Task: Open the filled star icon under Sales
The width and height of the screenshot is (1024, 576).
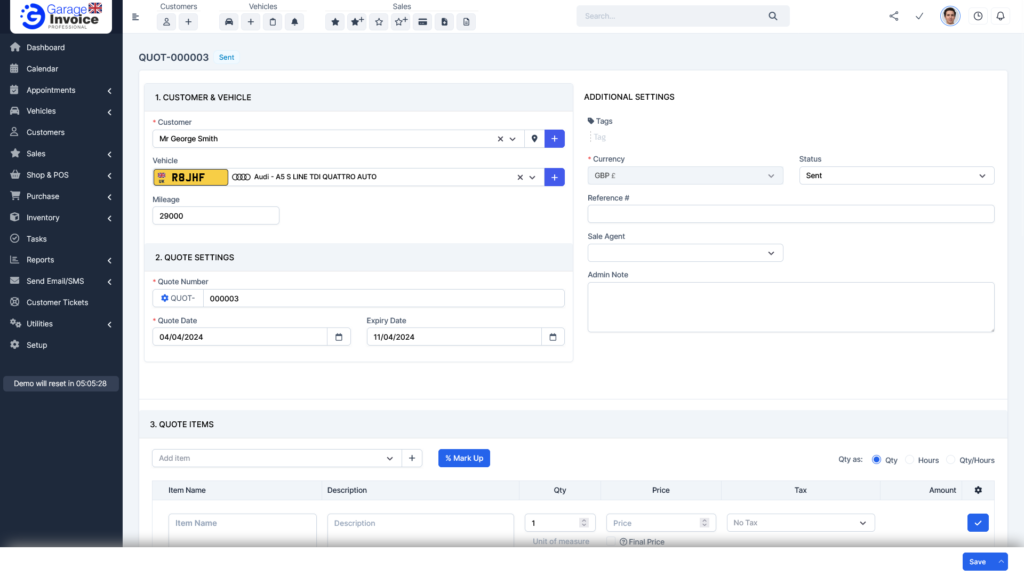Action: [x=335, y=21]
